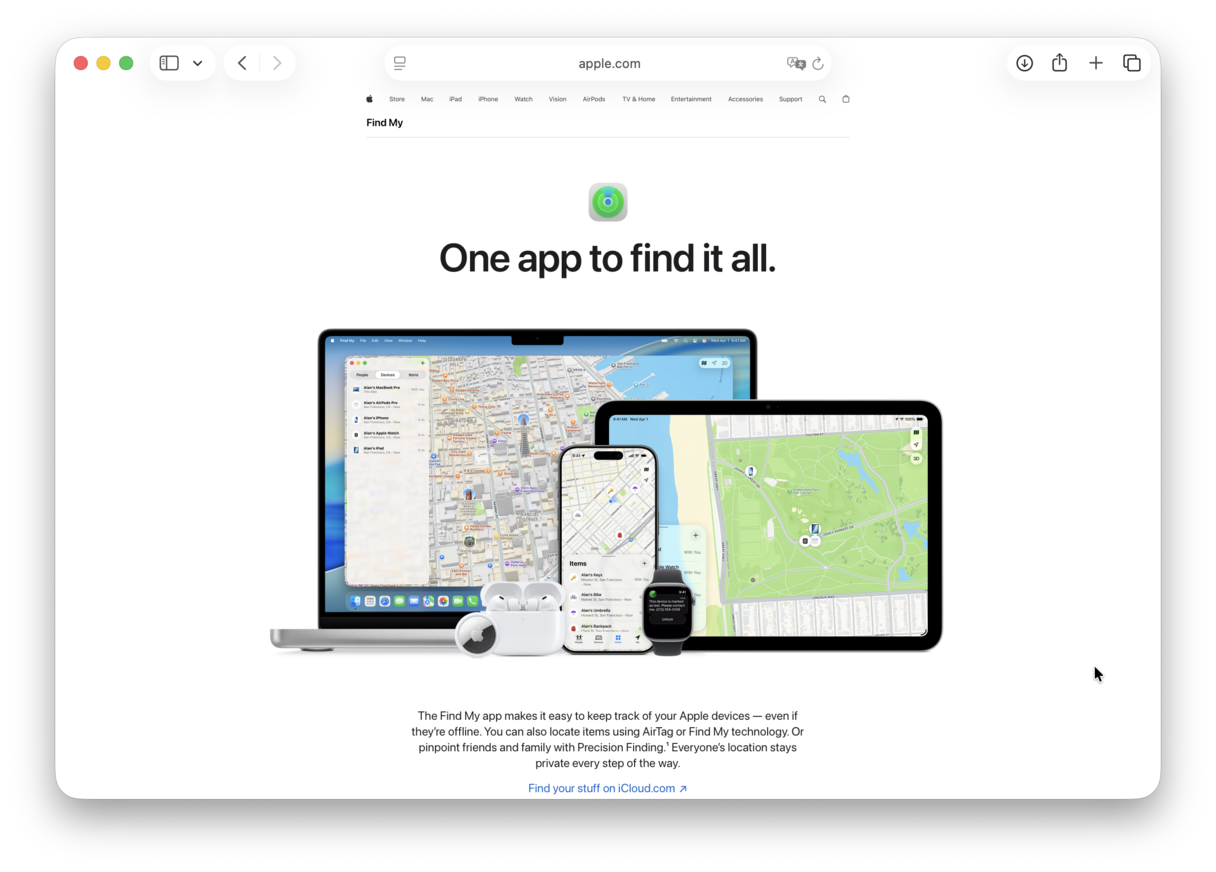Open the search magnifier icon

(823, 99)
